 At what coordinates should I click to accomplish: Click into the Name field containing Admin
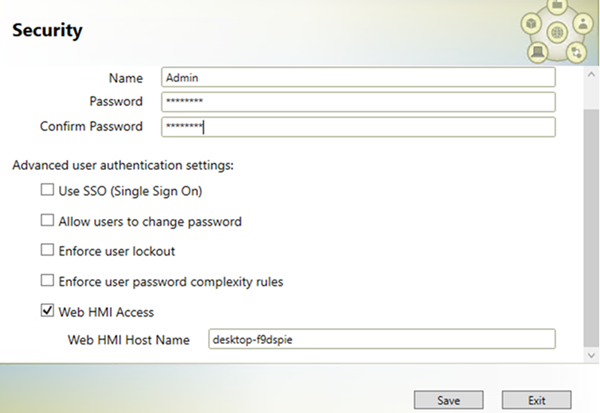click(x=358, y=77)
